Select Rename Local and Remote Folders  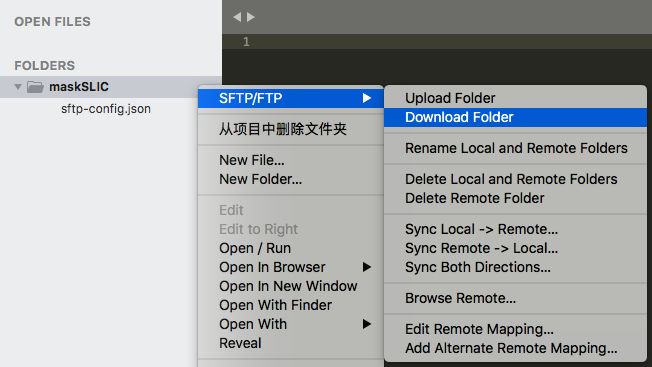[515, 148]
